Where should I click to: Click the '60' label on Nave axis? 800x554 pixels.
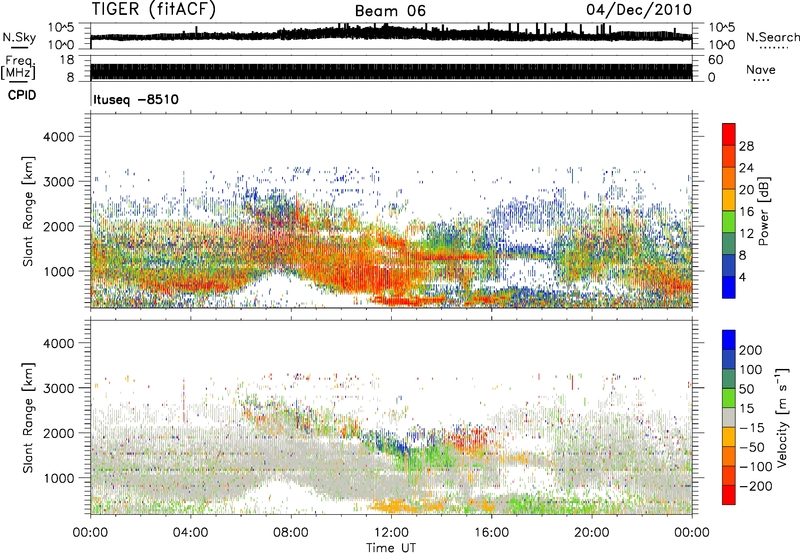pyautogui.click(x=716, y=60)
